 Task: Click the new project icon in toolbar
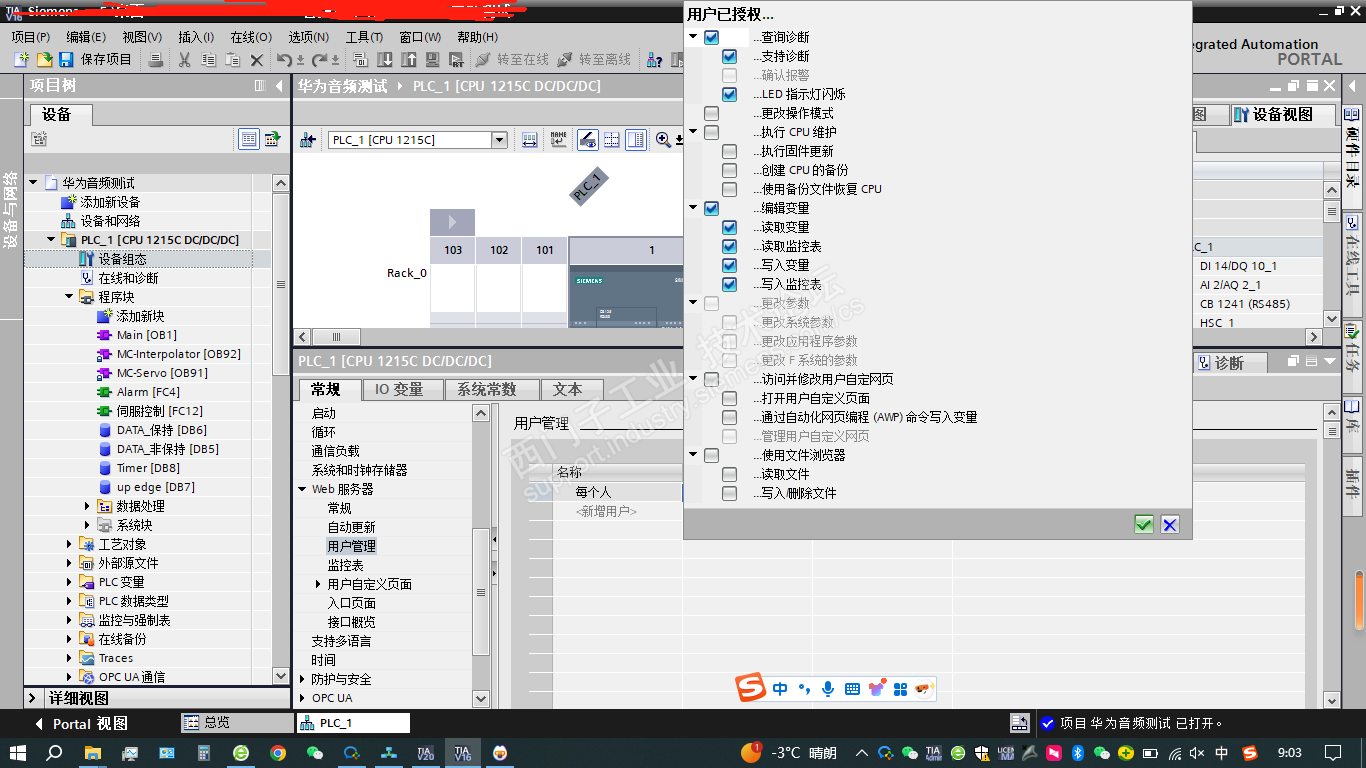(21, 60)
